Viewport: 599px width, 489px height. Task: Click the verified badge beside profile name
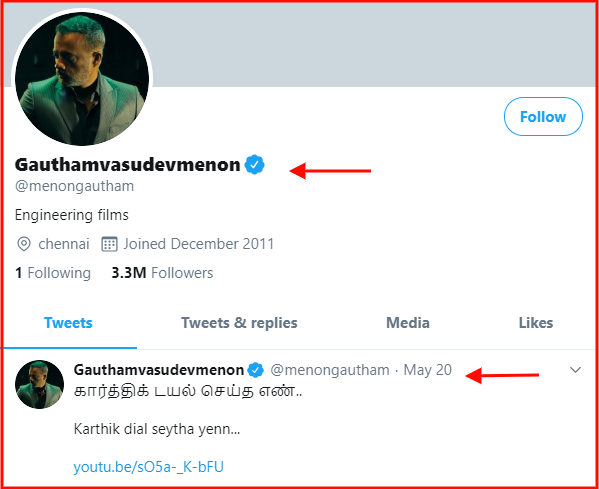tap(255, 165)
